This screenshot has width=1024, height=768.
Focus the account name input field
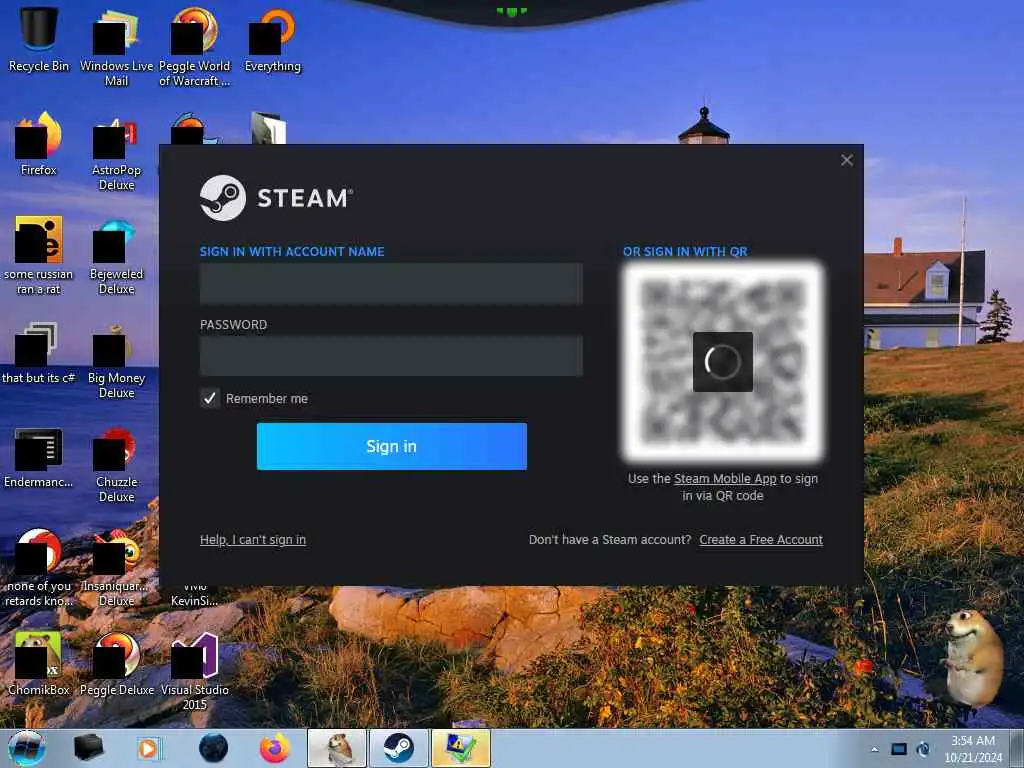tap(391, 284)
